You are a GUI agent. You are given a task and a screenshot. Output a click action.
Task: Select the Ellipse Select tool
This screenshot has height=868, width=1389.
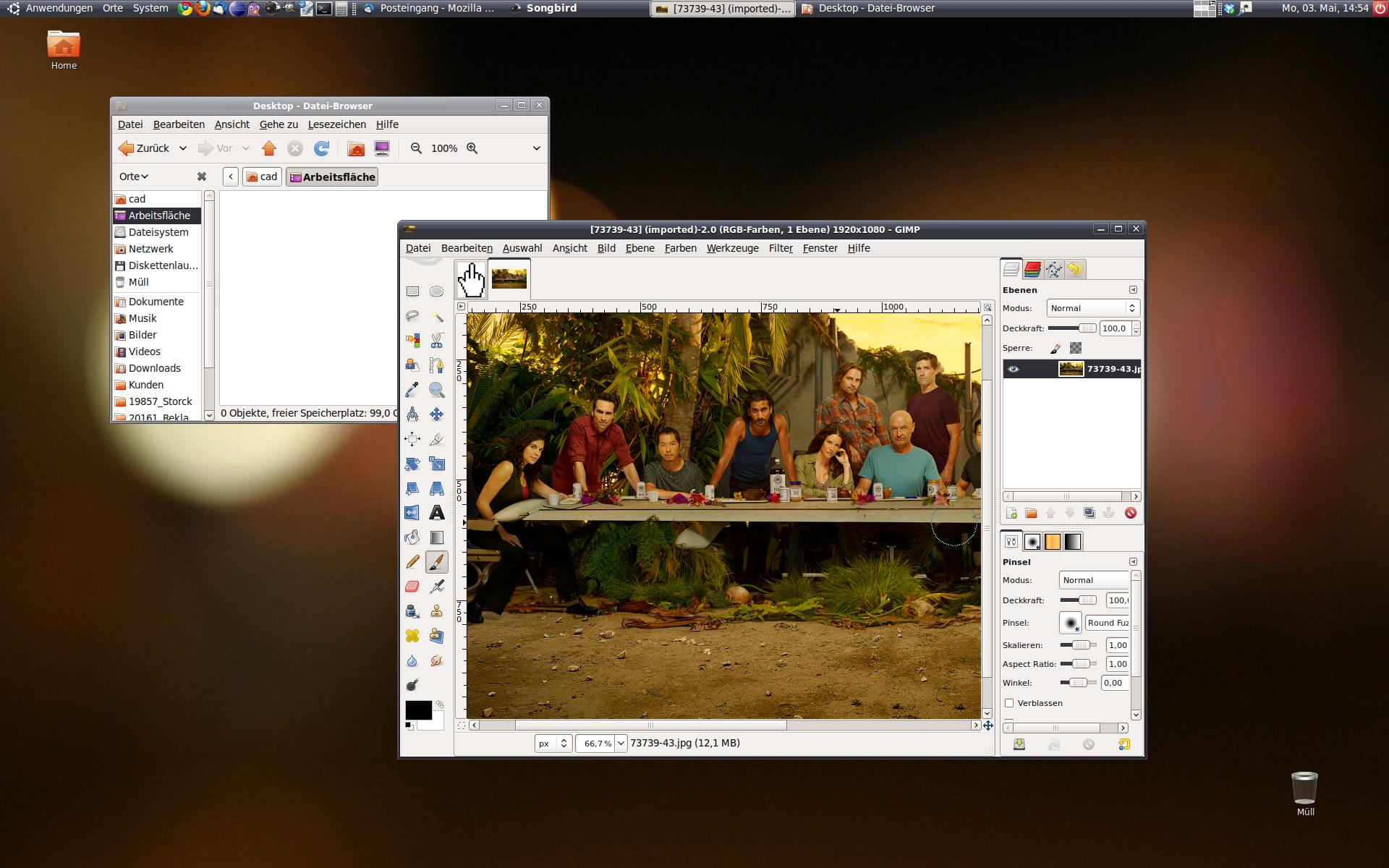pyautogui.click(x=436, y=292)
